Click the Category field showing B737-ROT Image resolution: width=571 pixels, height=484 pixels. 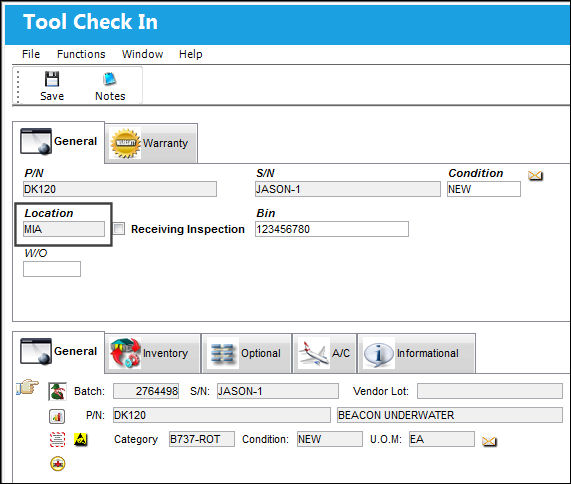202,439
